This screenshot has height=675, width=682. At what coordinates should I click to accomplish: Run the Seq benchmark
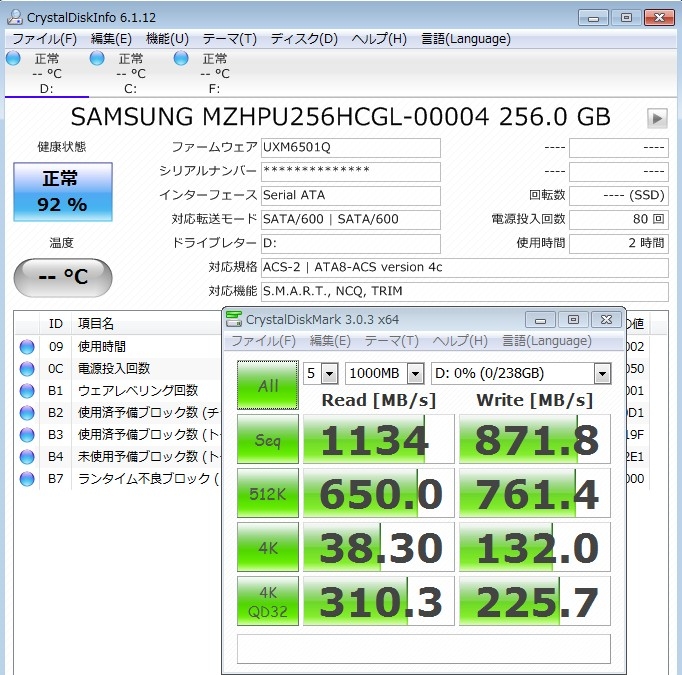coord(268,439)
